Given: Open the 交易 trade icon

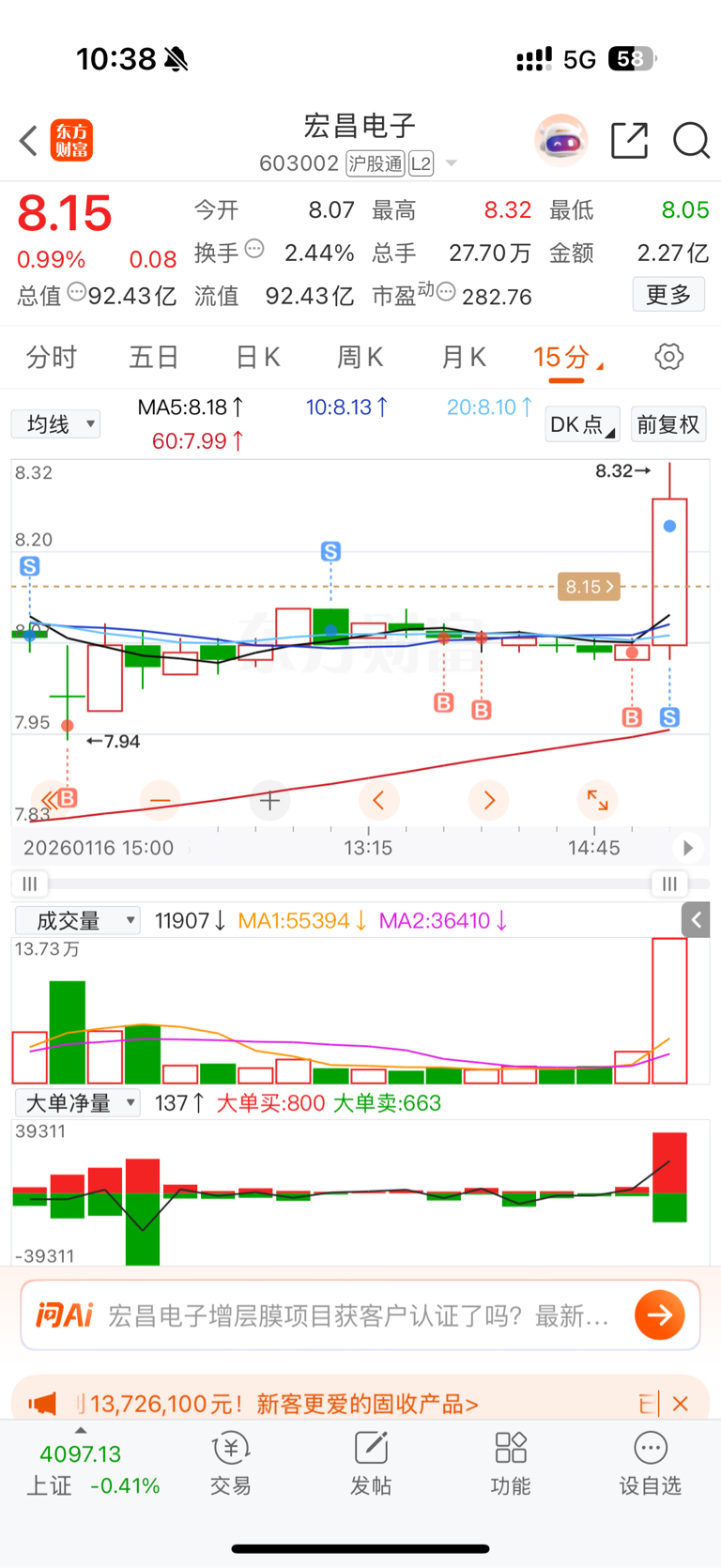Looking at the screenshot, I should [x=231, y=1465].
